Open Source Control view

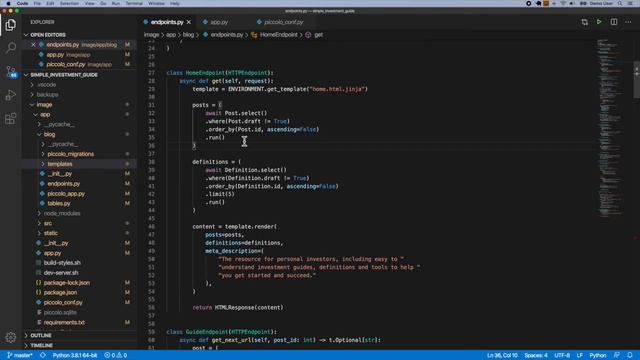tap(11, 72)
